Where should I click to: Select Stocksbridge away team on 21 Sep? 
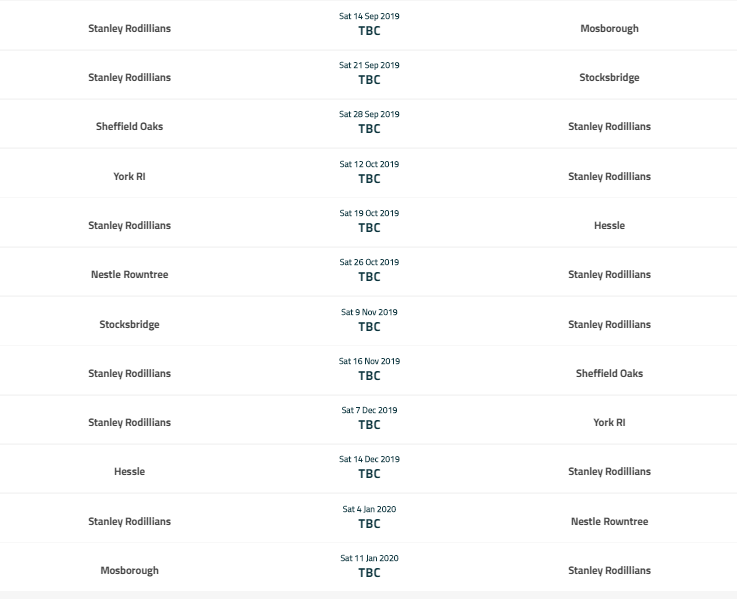(x=609, y=77)
